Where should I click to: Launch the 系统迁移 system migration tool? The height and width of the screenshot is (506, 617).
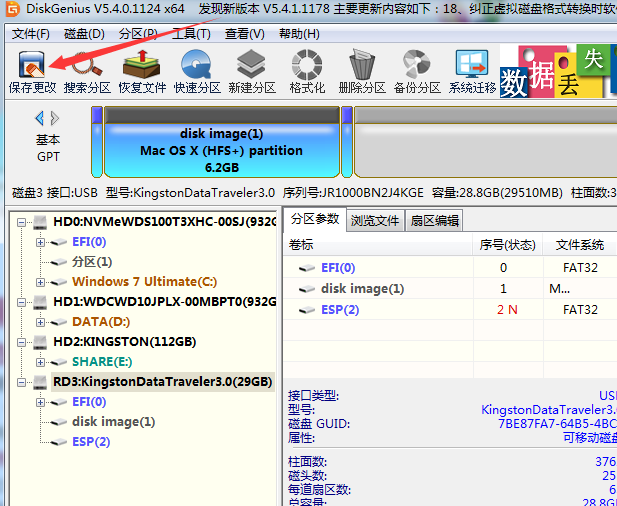pyautogui.click(x=472, y=72)
